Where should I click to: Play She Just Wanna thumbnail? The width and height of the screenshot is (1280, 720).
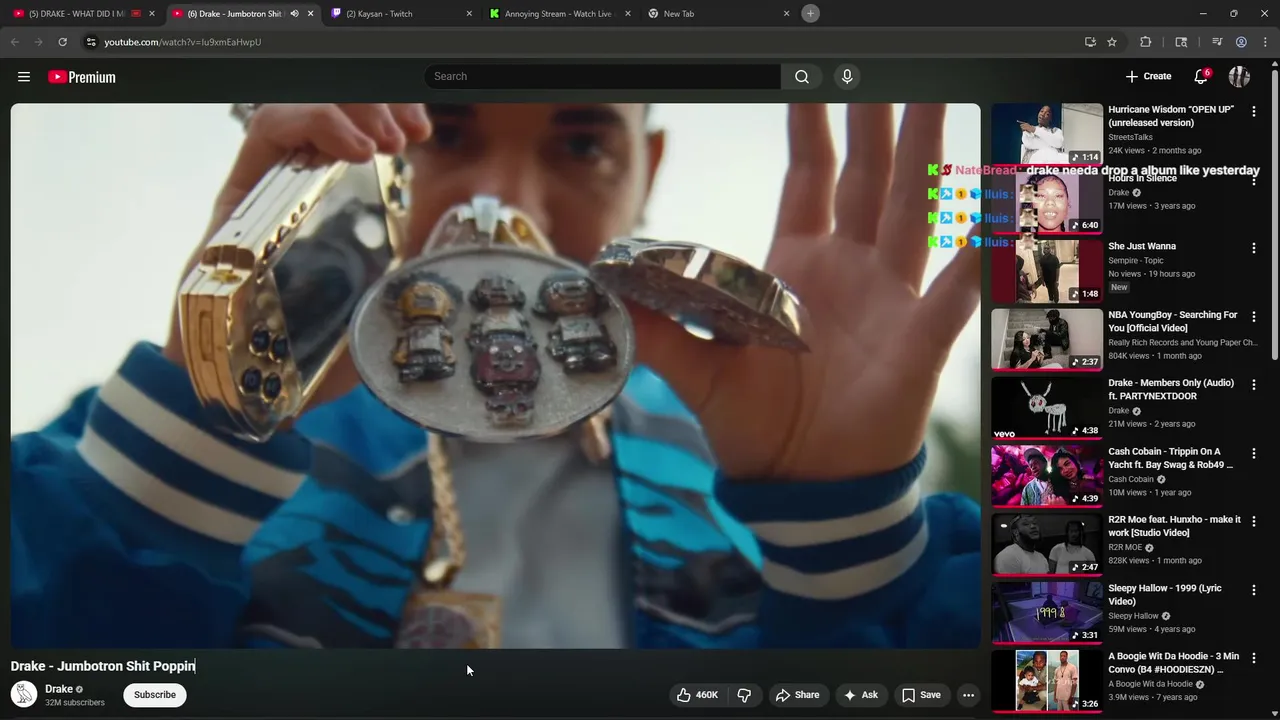pos(1047,271)
